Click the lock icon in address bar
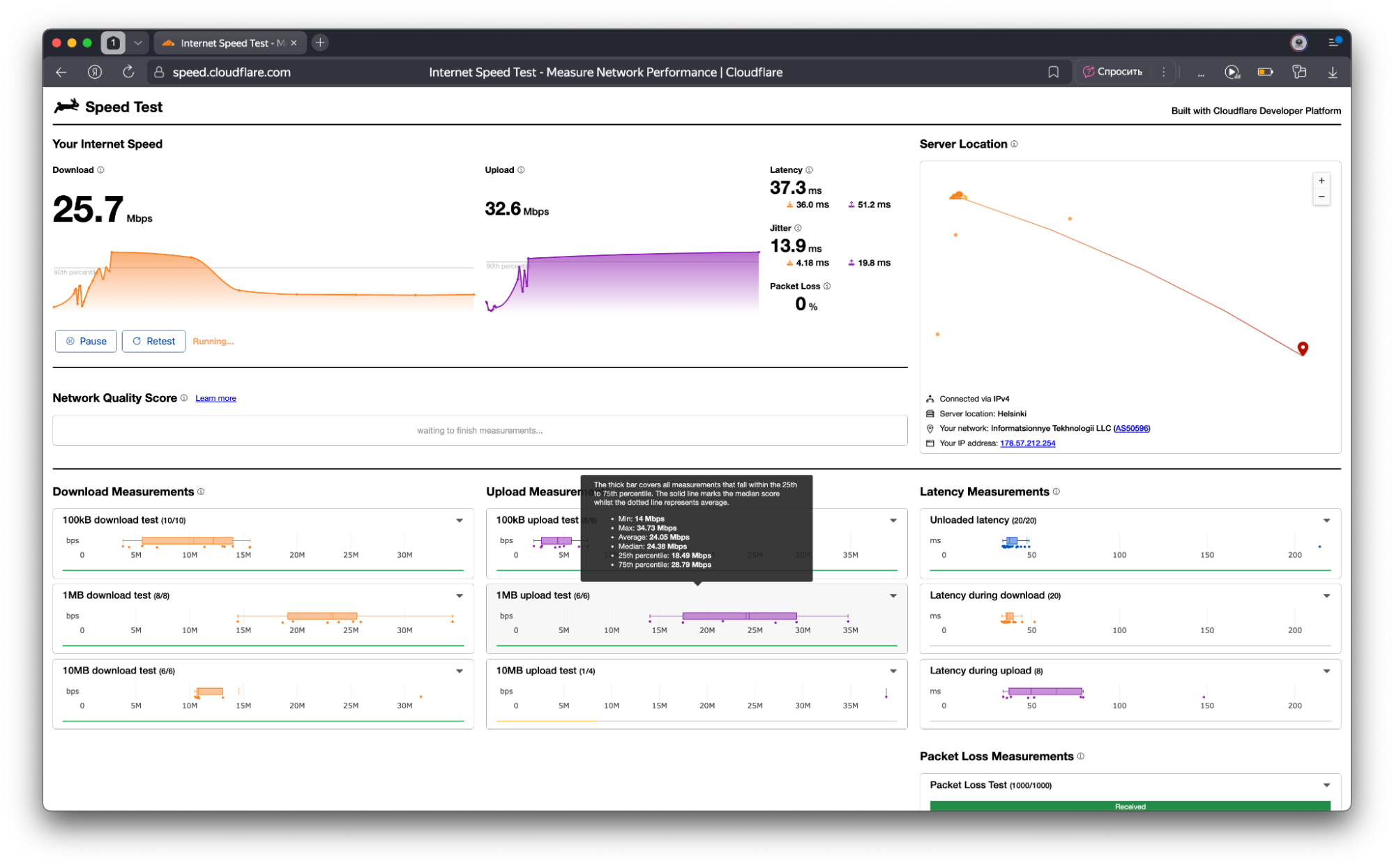1394x868 pixels. [x=159, y=72]
